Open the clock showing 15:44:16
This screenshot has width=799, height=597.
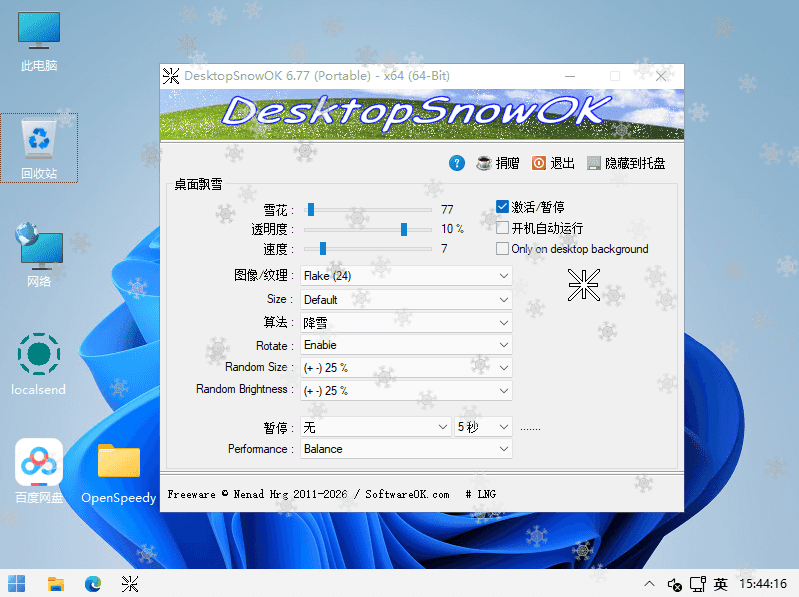763,584
